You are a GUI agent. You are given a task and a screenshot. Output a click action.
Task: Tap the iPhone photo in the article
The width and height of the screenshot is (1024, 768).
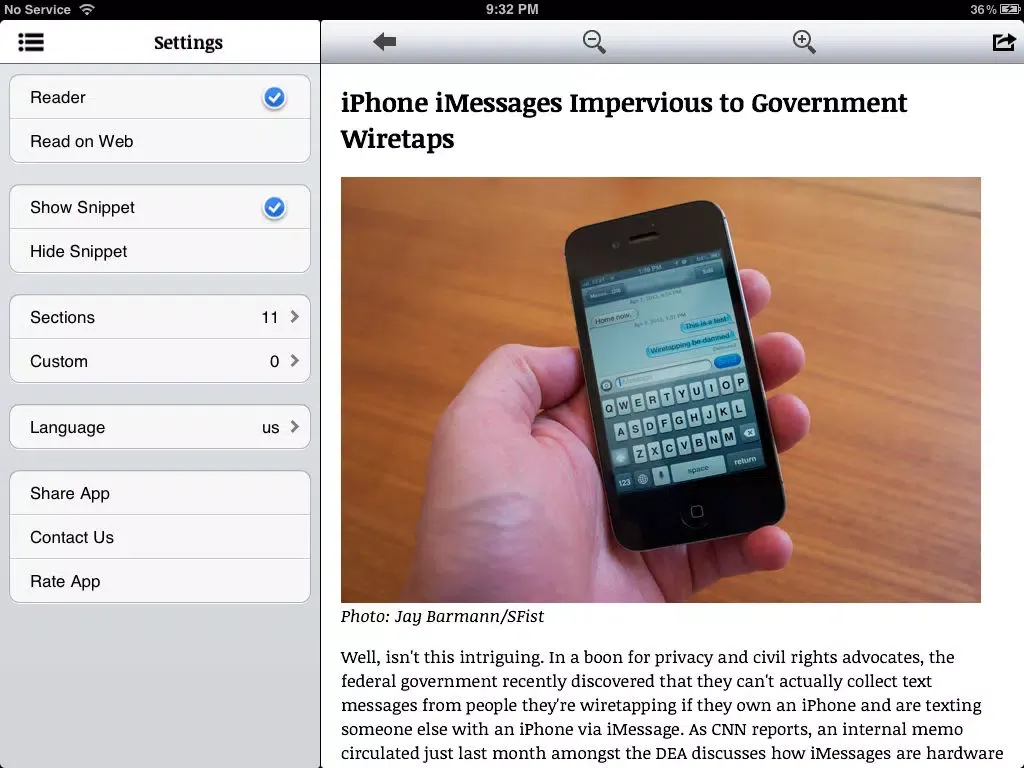(660, 389)
